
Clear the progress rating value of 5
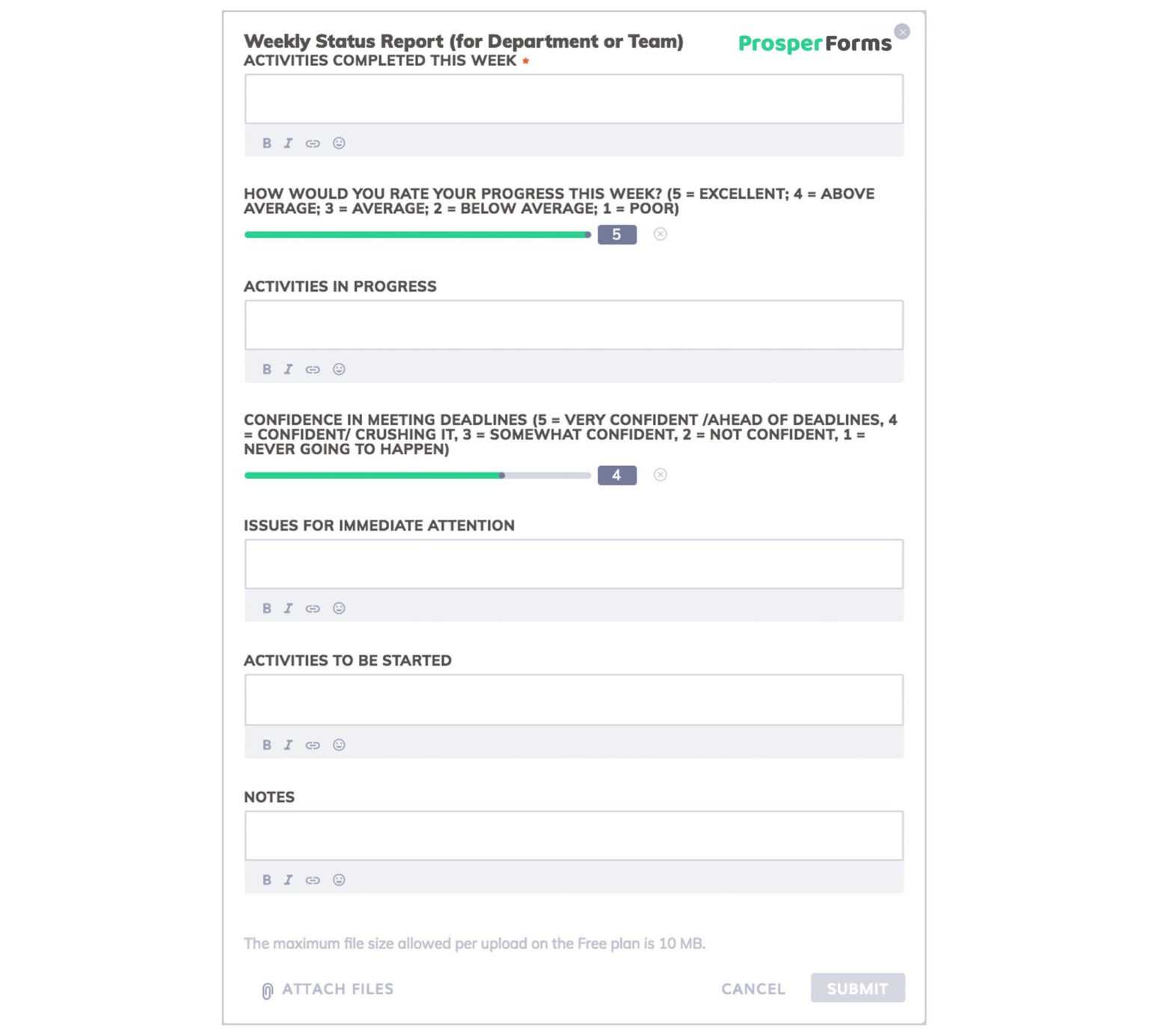click(x=660, y=234)
